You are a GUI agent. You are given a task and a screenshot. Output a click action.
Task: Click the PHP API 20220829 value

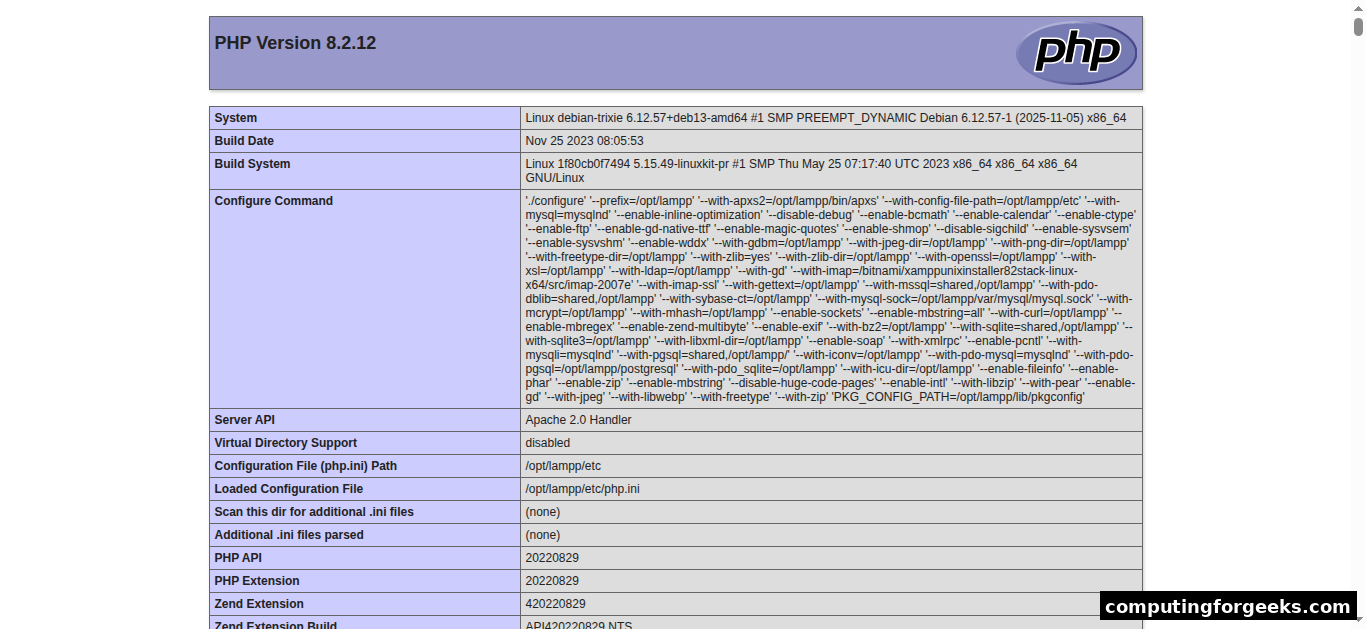552,557
